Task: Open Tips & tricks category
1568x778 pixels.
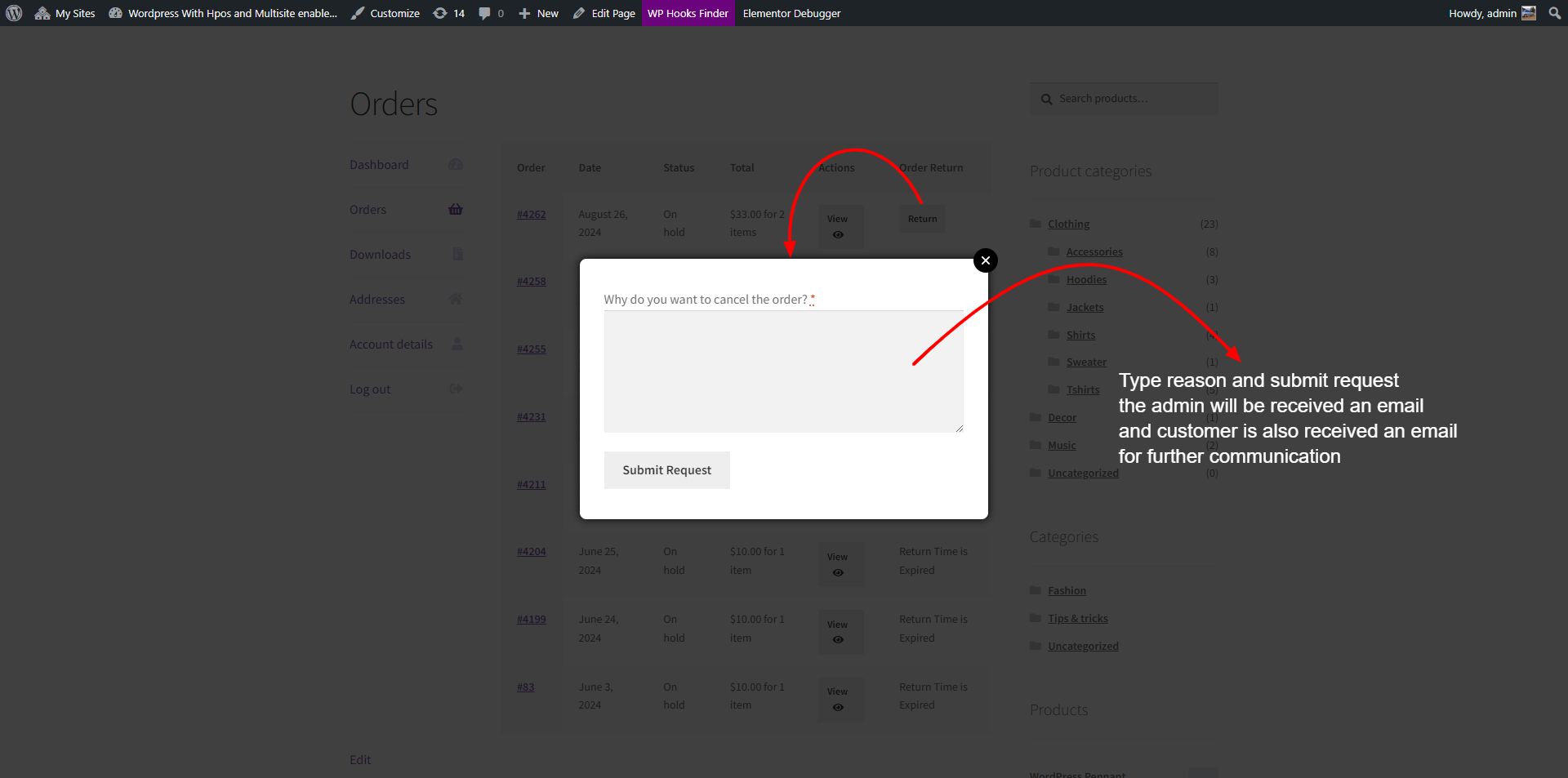Action: tap(1078, 619)
